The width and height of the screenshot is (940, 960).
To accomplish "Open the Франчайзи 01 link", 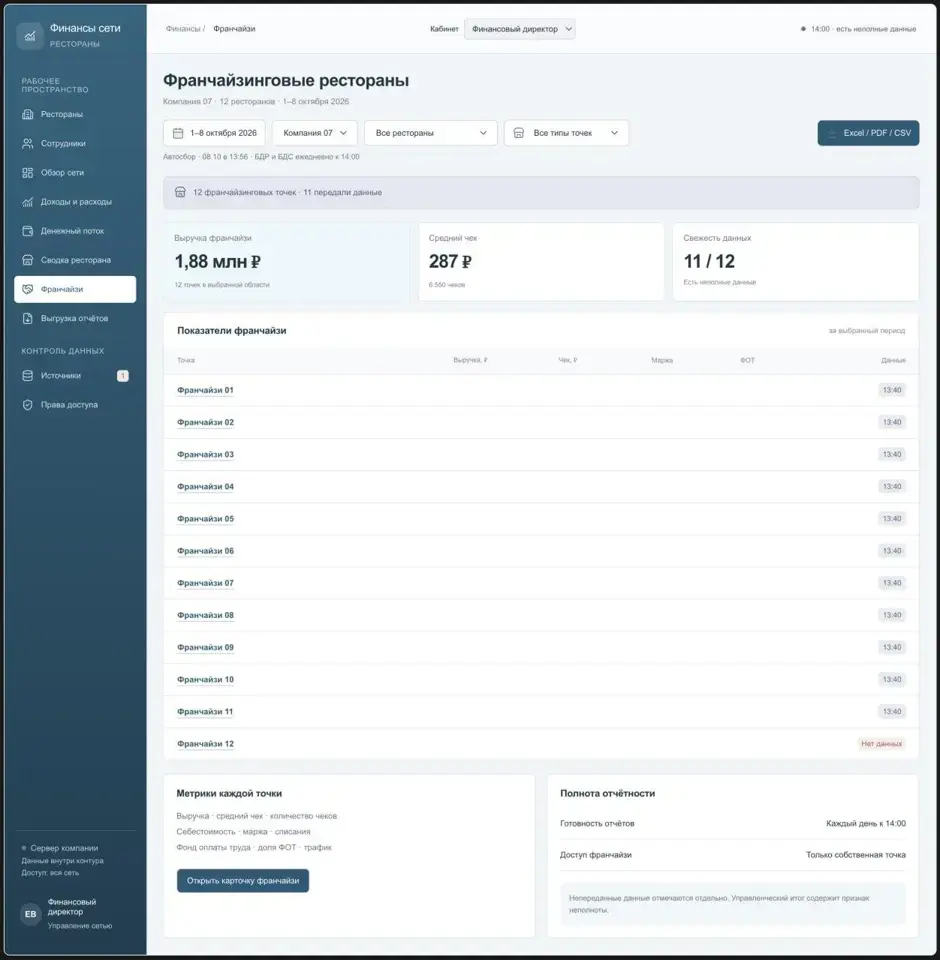I will 205,390.
